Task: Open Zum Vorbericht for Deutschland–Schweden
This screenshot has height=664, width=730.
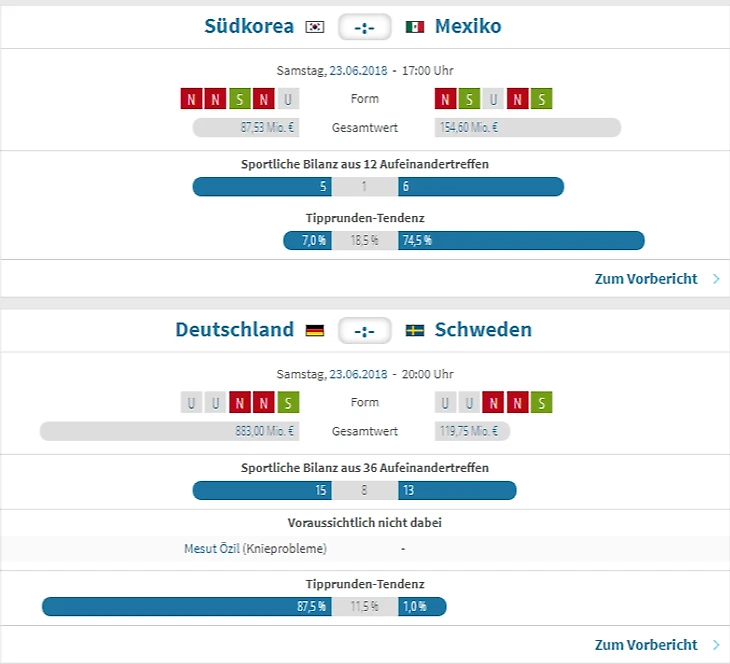Action: [x=646, y=645]
